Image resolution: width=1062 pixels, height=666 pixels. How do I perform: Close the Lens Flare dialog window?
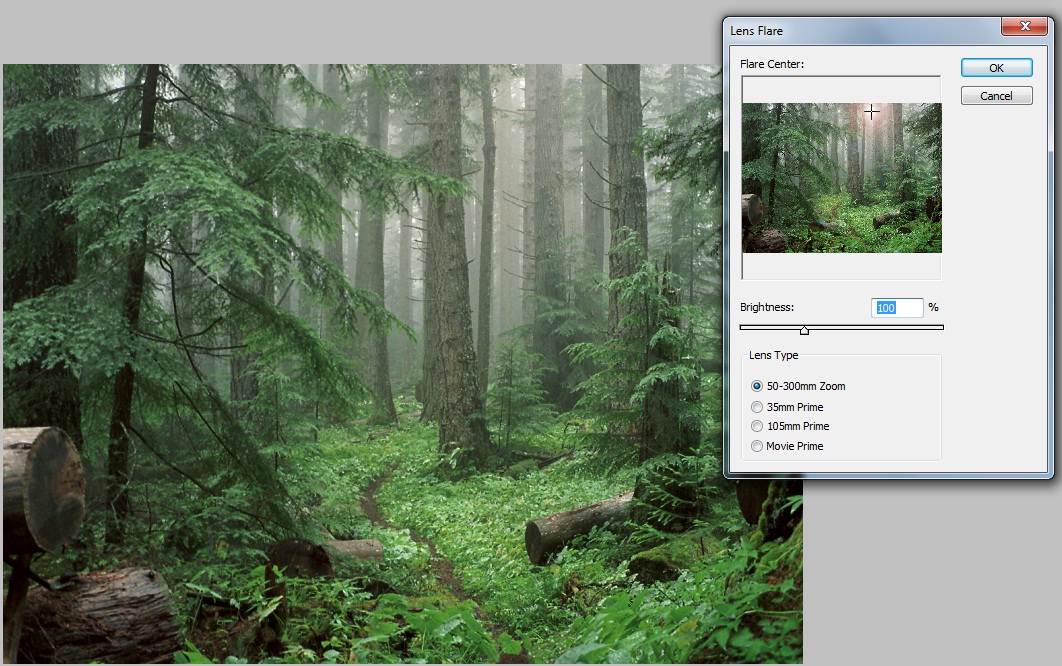(x=1025, y=26)
